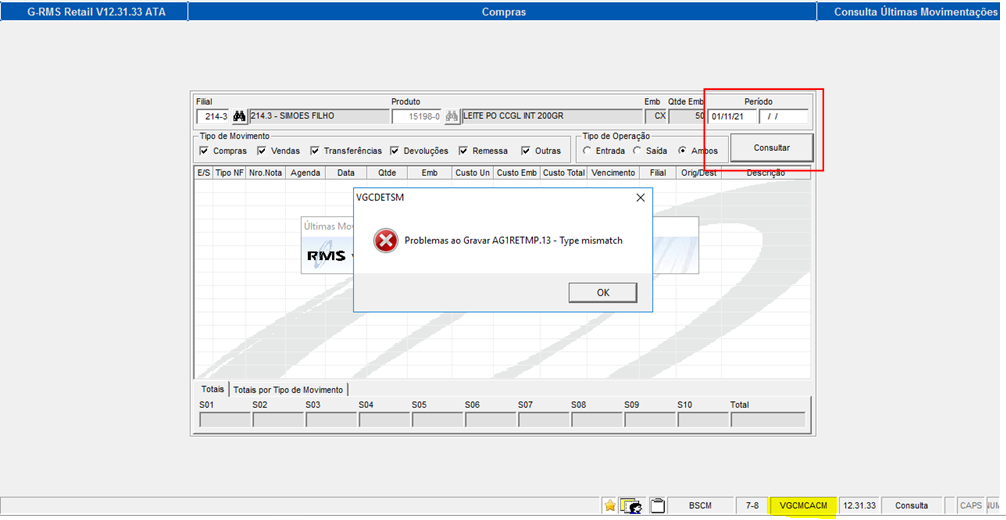Click version 12.31.33 in status bar
This screenshot has width=1006, height=520.
(859, 505)
